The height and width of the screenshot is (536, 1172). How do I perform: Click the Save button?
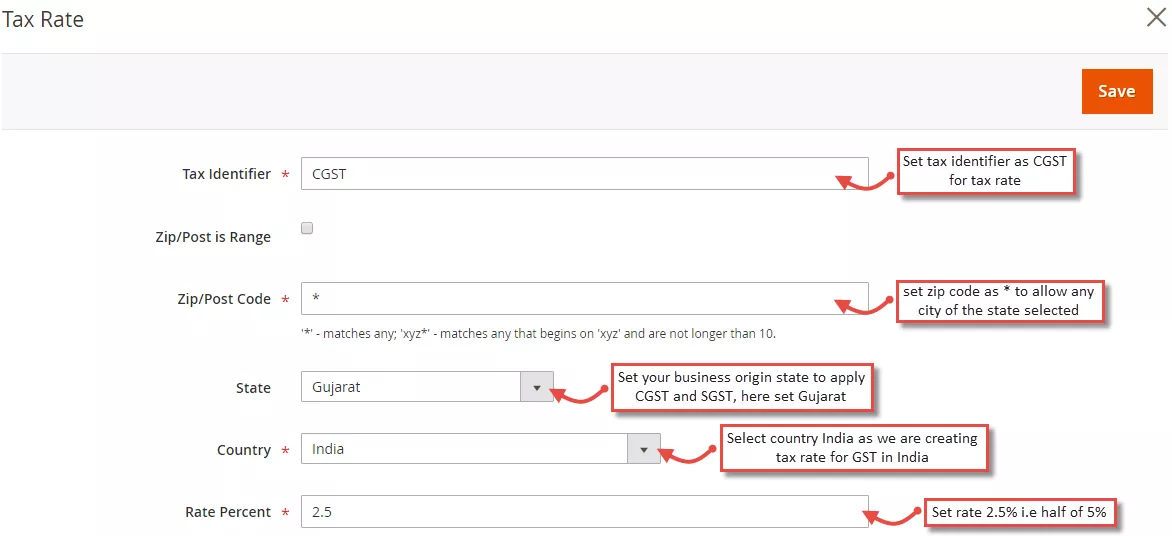coord(1116,91)
